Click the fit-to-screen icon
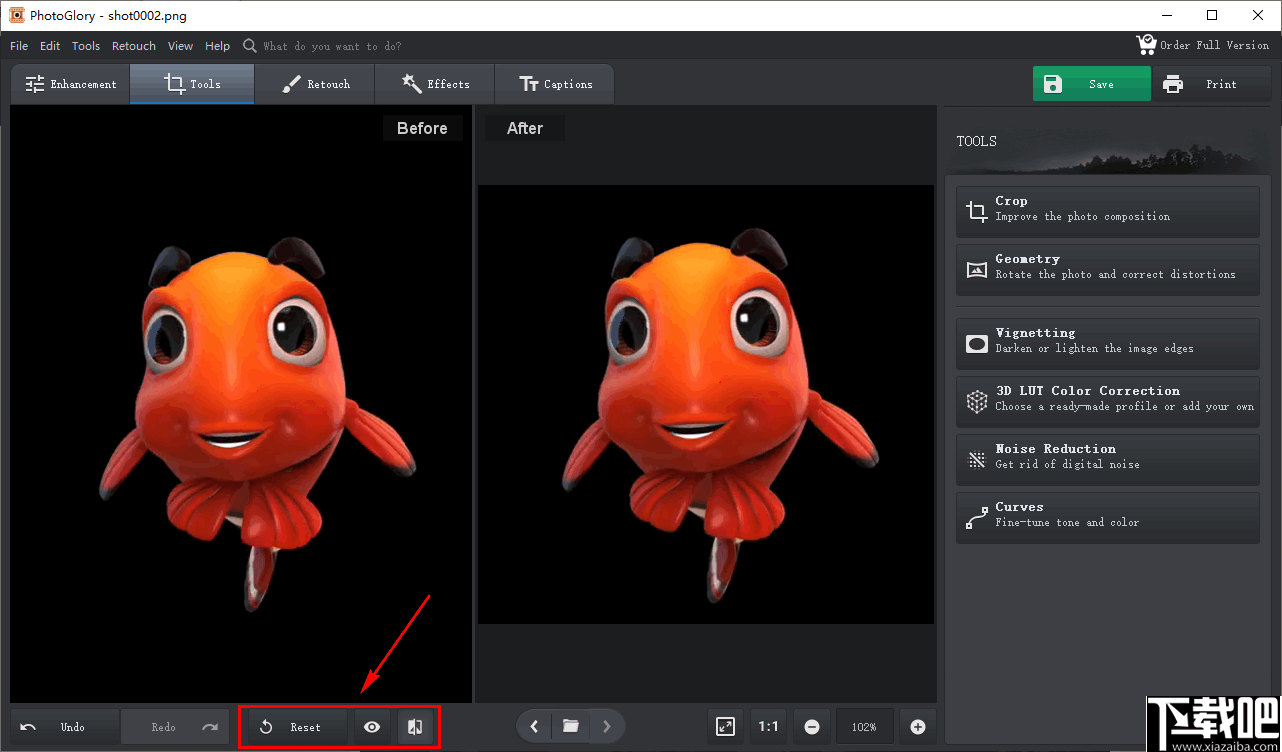1282x752 pixels. pos(725,727)
